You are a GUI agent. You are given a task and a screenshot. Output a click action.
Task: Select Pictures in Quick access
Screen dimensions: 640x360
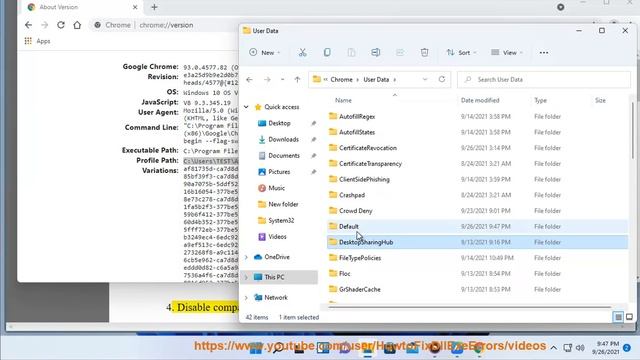(x=279, y=172)
